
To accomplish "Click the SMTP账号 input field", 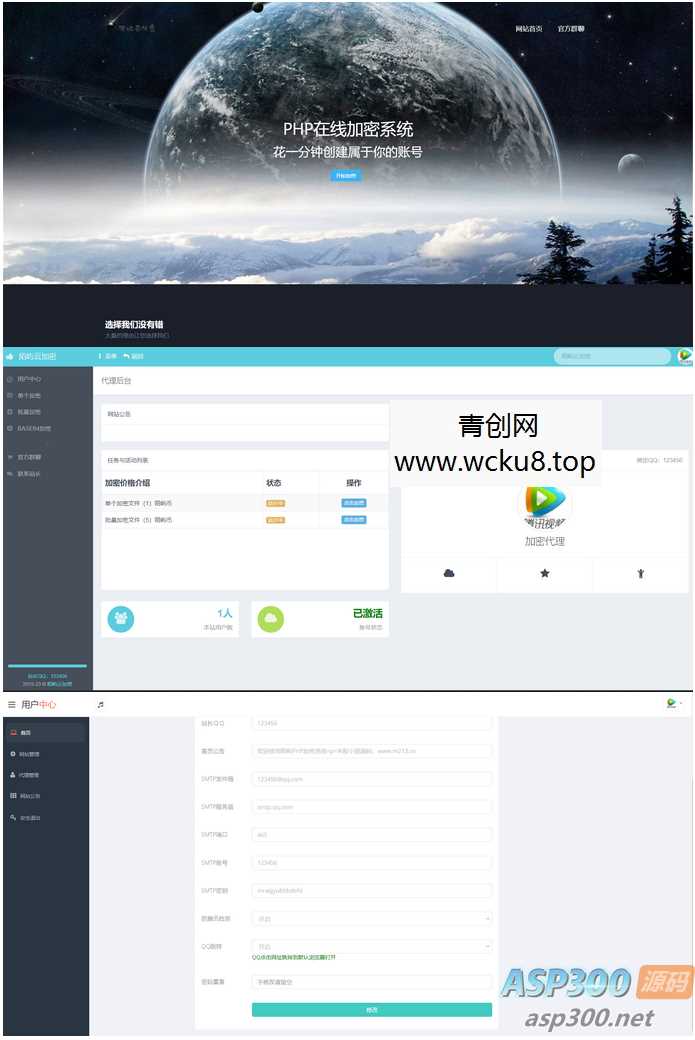I will coord(372,862).
